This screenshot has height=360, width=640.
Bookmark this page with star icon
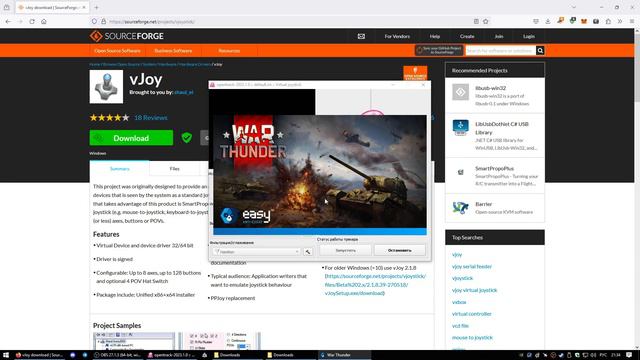[486, 21]
